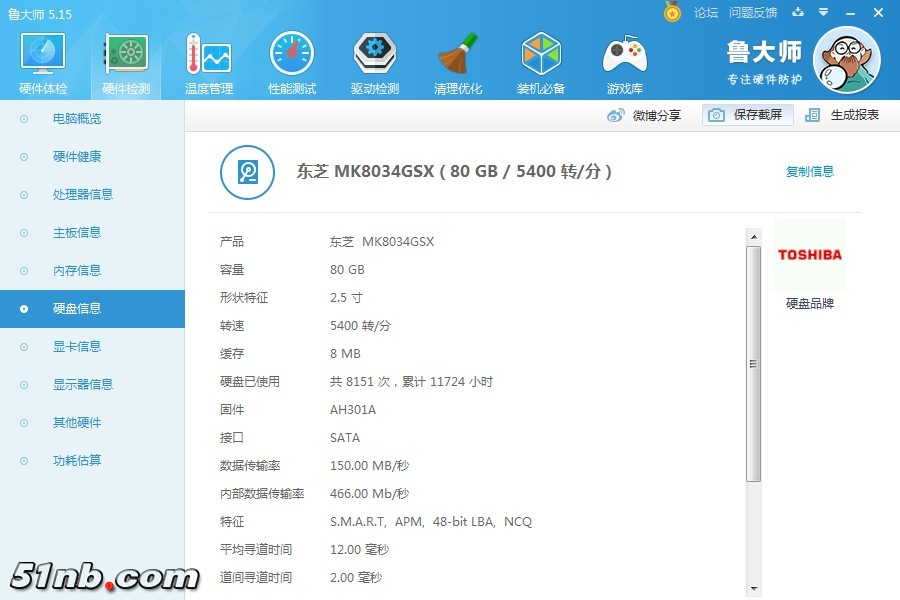Open 硬件体检 hardware checkup
The image size is (900, 600).
pyautogui.click(x=43, y=64)
